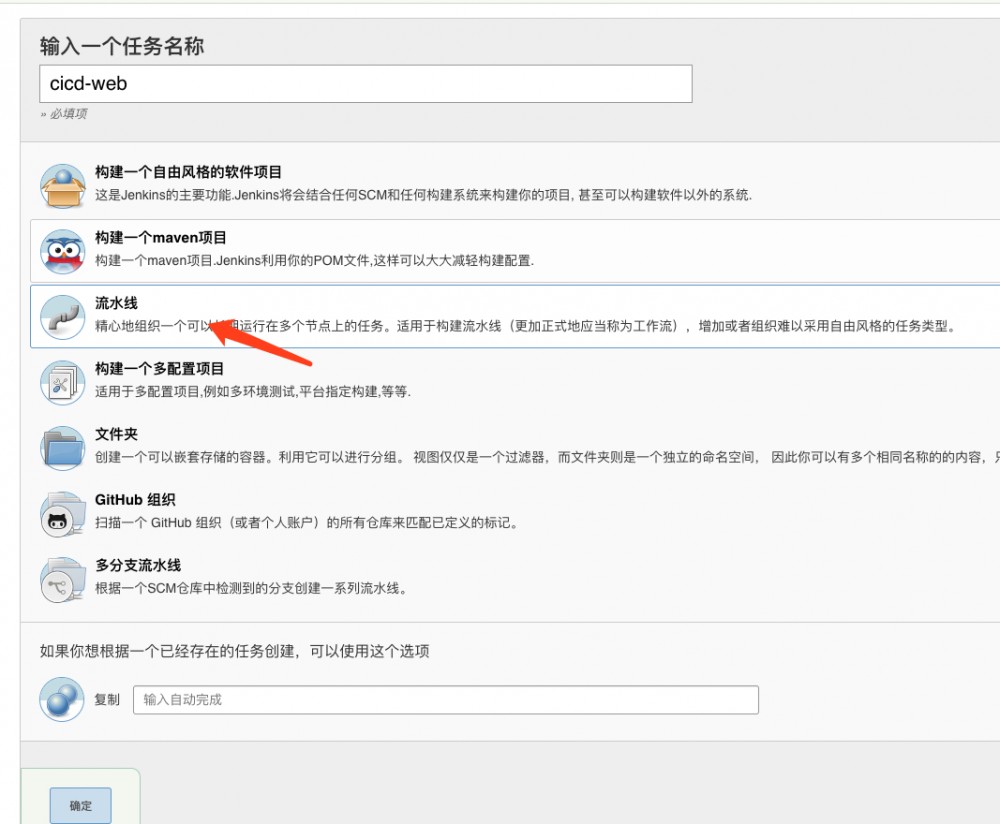Click the copy-from autocomplete input field
Screen dimensions: 1000x824
[x=446, y=700]
